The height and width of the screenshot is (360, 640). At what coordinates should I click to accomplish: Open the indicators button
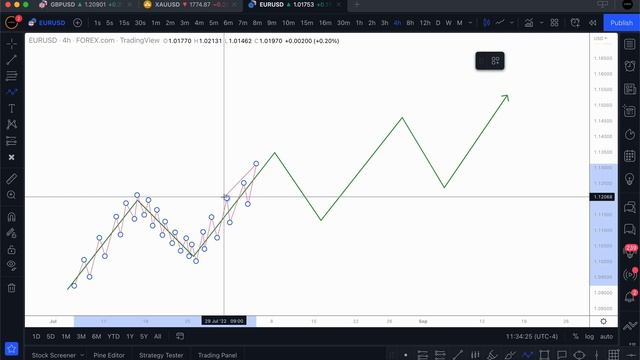529,23
